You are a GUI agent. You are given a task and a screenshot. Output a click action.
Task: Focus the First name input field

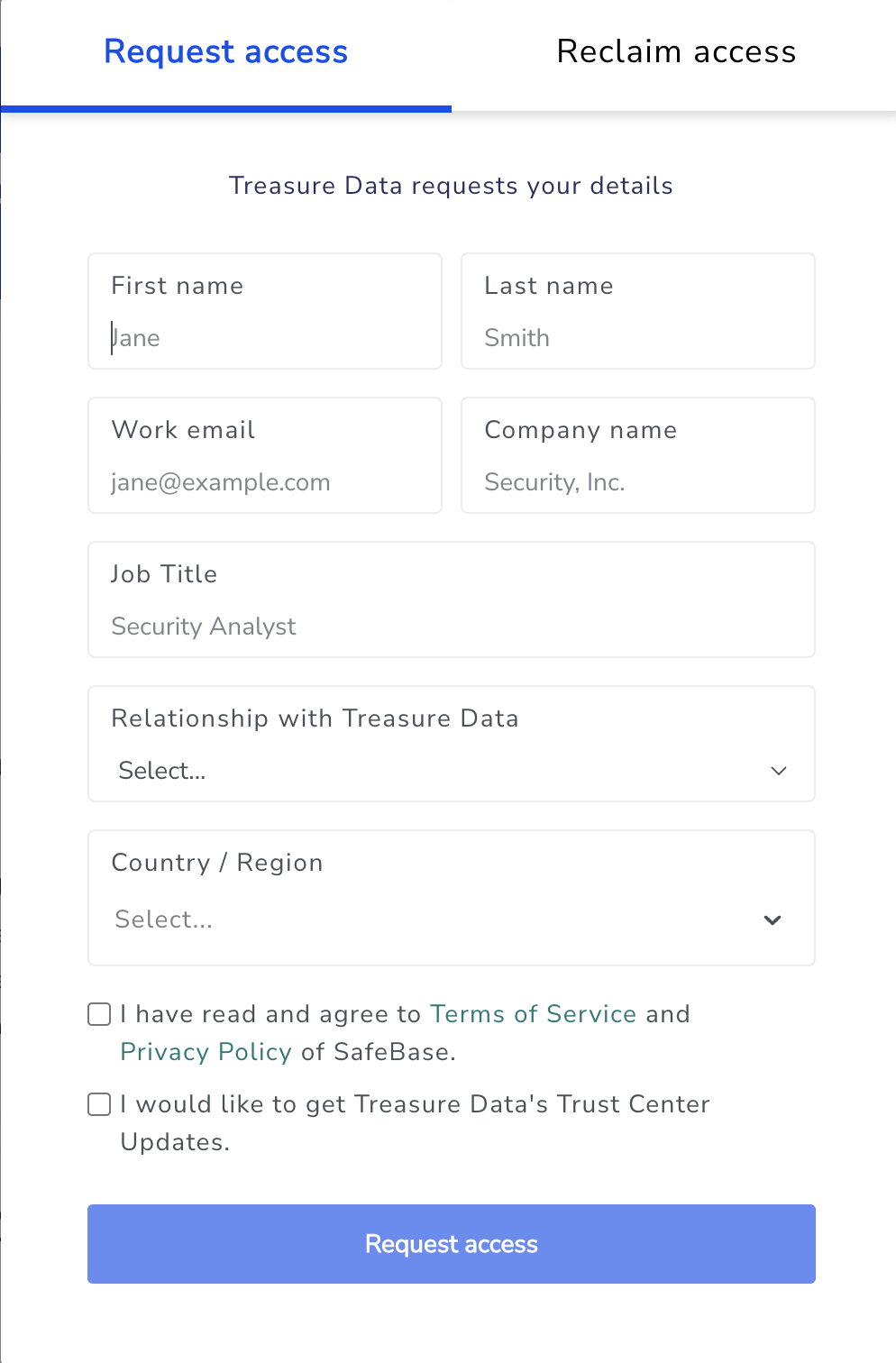pyautogui.click(x=265, y=338)
